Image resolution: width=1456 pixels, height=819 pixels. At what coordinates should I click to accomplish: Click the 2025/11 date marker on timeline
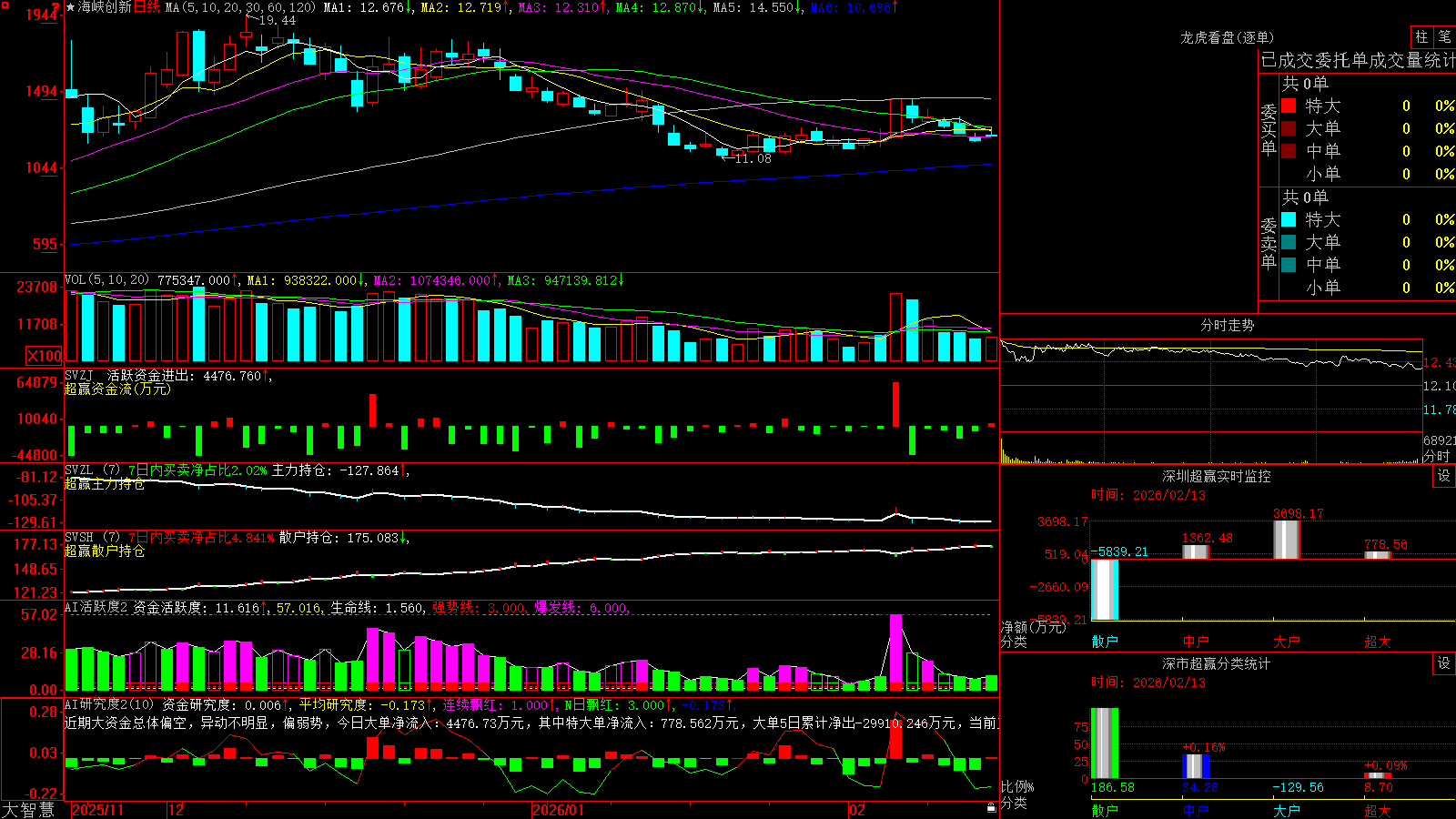(97, 810)
